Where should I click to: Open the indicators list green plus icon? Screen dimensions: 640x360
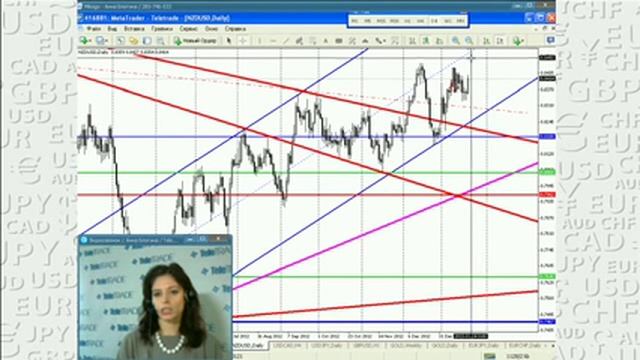pyautogui.click(x=516, y=40)
